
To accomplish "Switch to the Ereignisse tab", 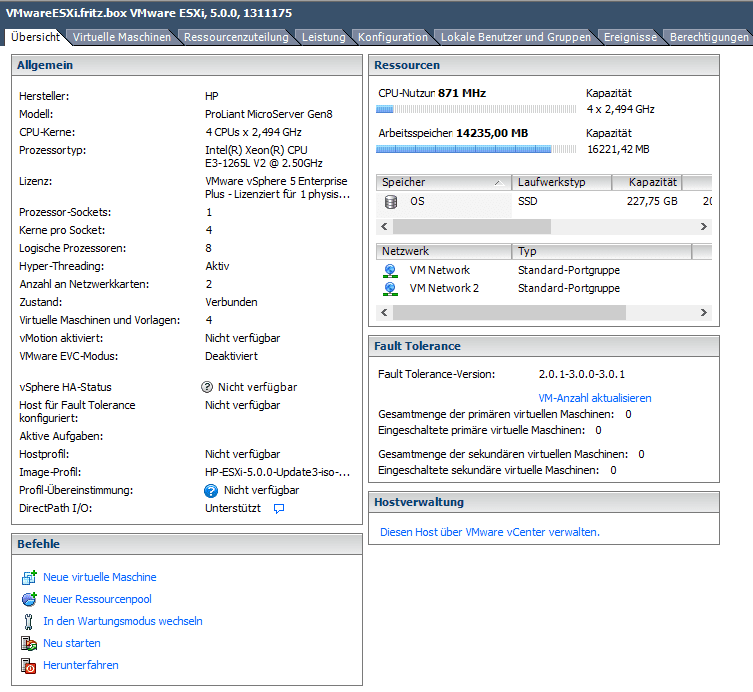I will 630,37.
